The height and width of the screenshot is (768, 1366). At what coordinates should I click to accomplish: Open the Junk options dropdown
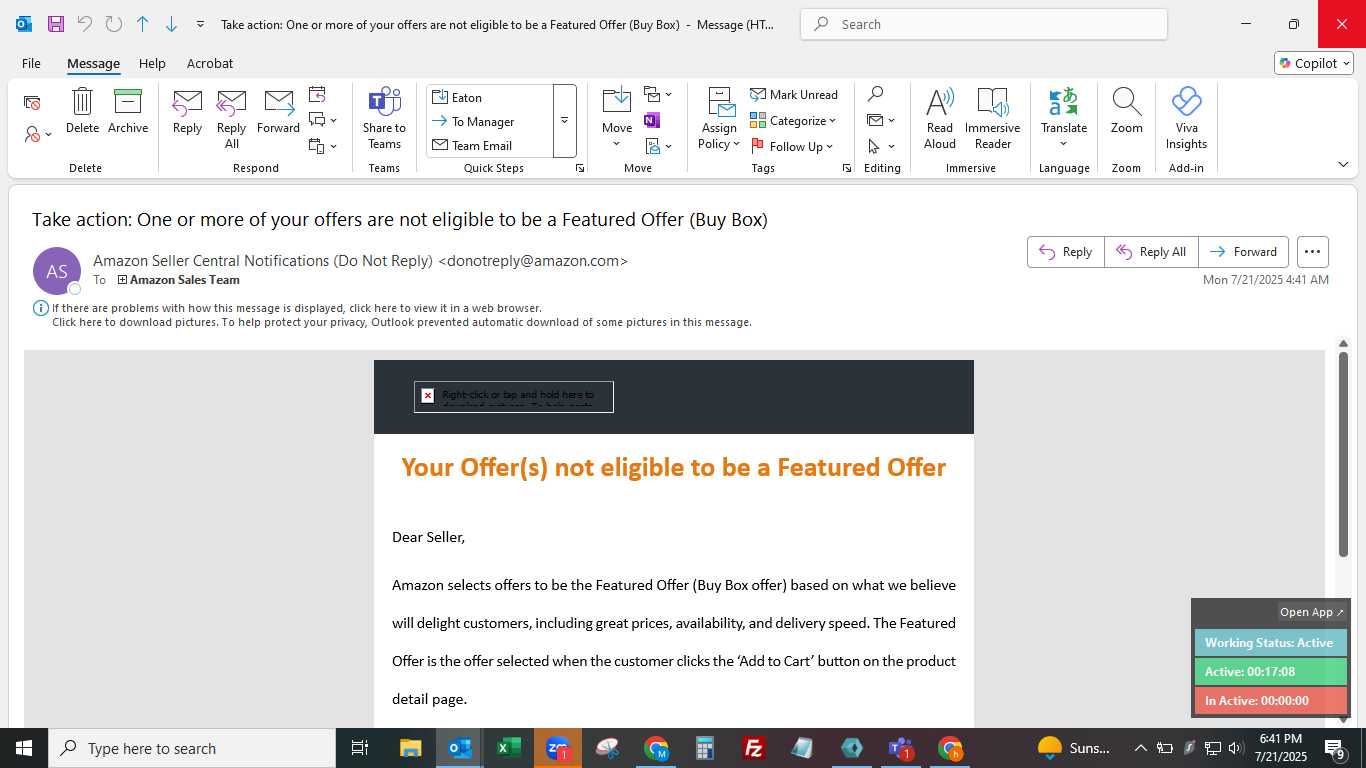pos(38,134)
